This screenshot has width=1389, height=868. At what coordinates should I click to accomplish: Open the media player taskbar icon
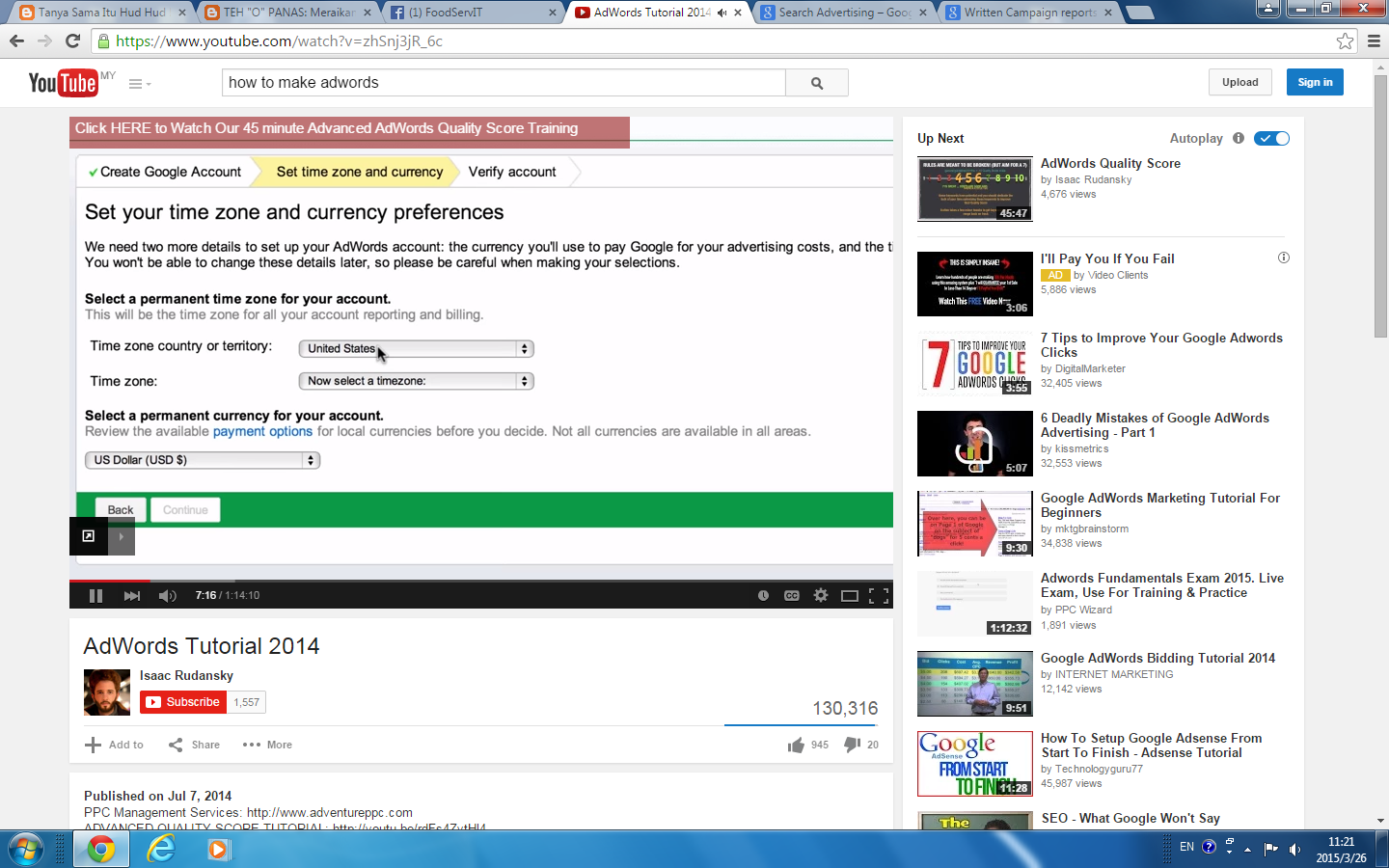point(218,850)
